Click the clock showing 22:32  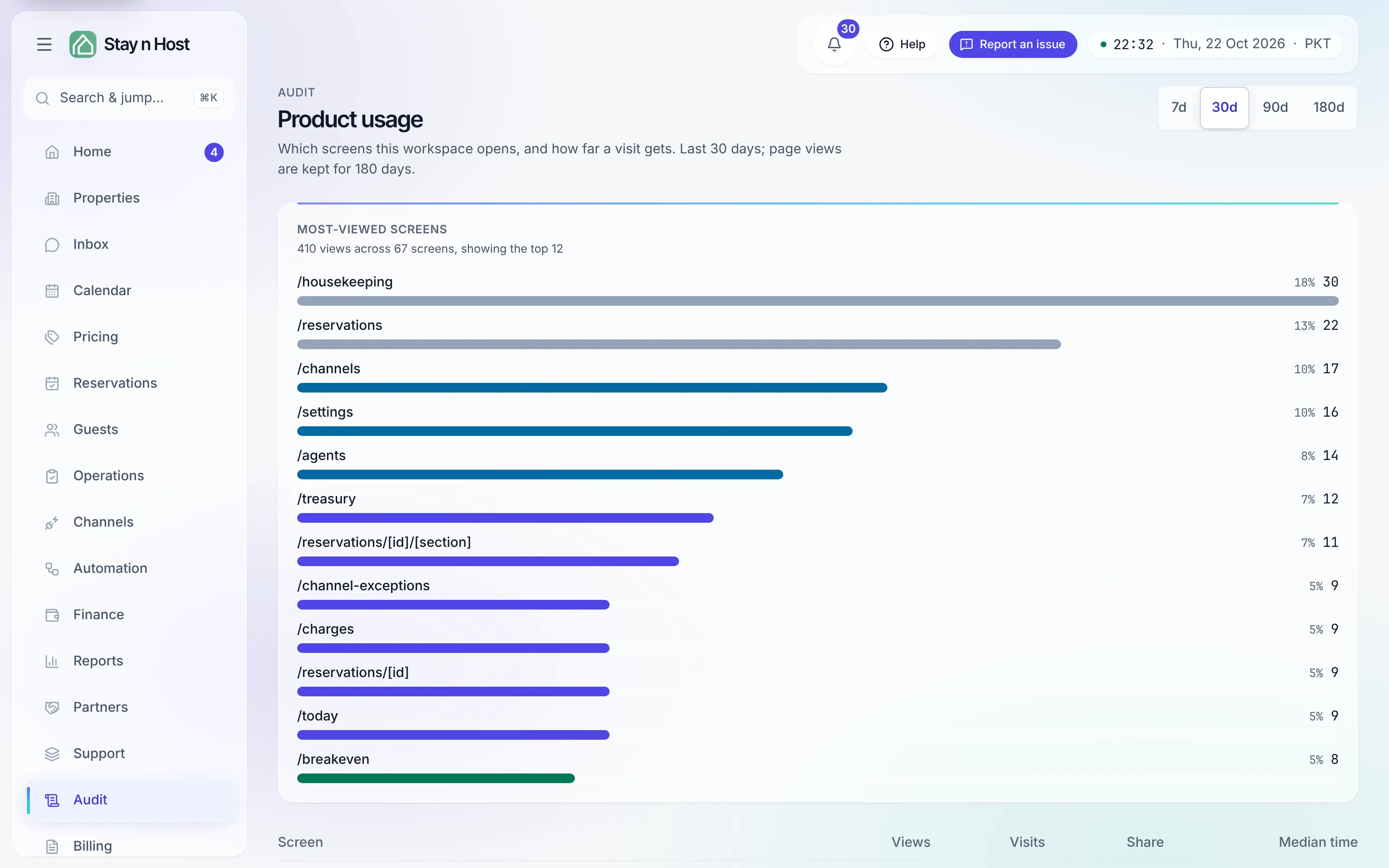pyautogui.click(x=1133, y=44)
